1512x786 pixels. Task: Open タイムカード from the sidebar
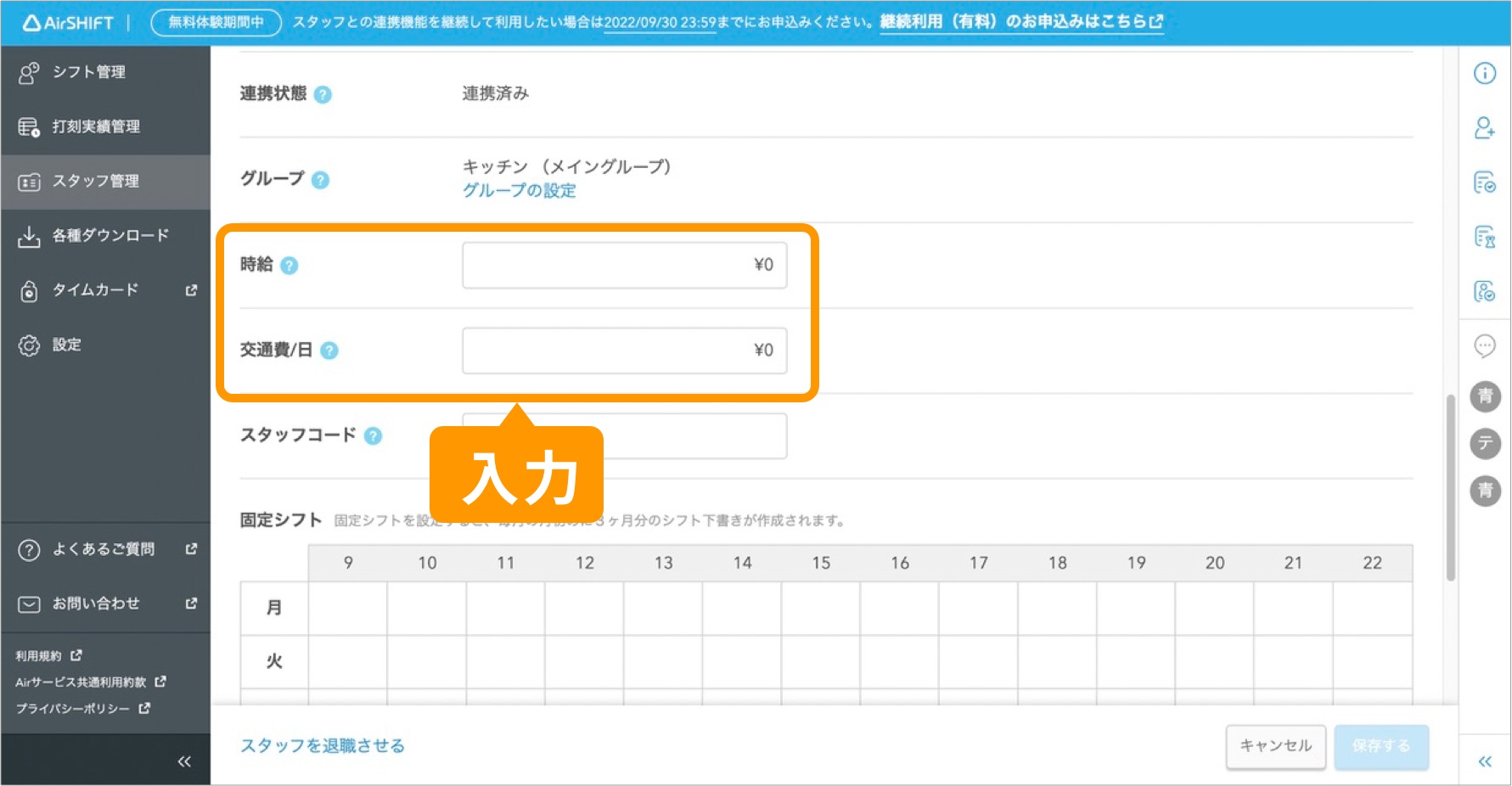[x=95, y=290]
